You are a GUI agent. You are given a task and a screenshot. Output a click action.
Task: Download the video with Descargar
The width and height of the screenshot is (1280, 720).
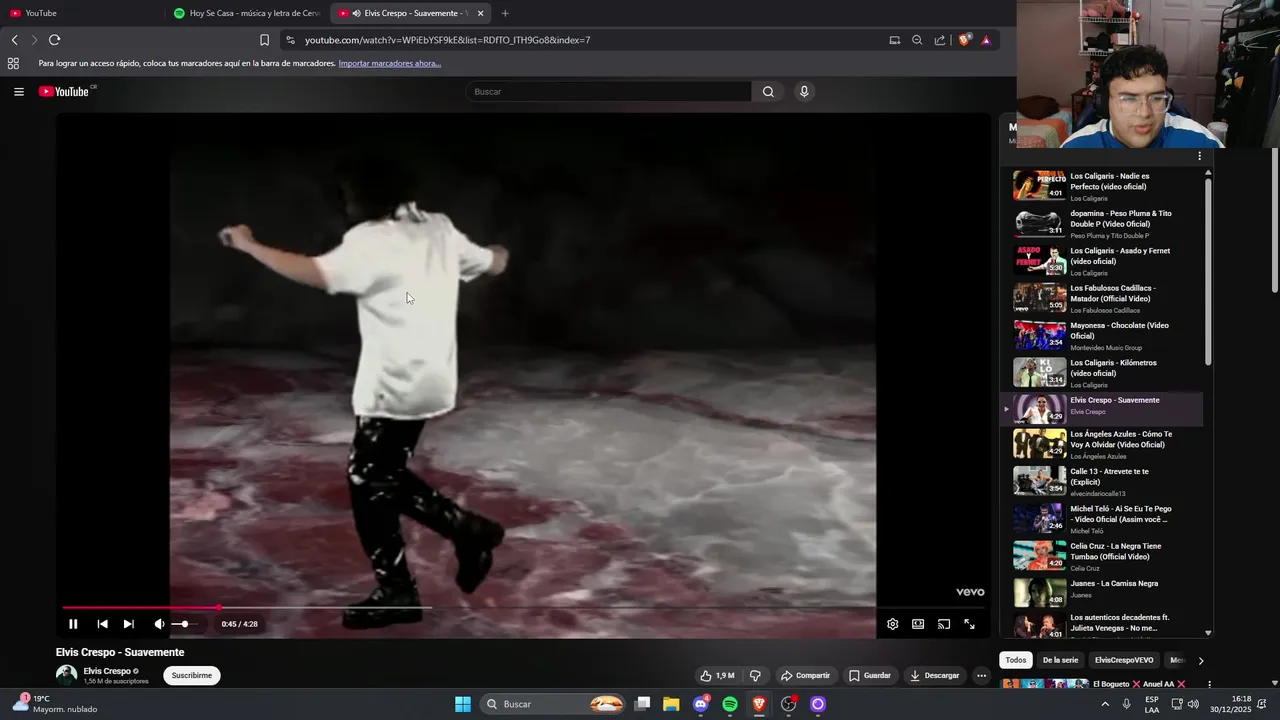tap(935, 676)
